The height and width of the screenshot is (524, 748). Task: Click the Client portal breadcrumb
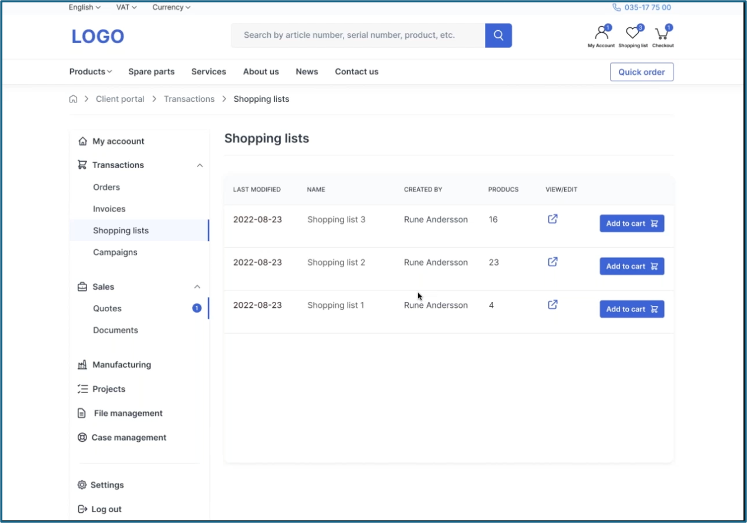click(x=120, y=99)
